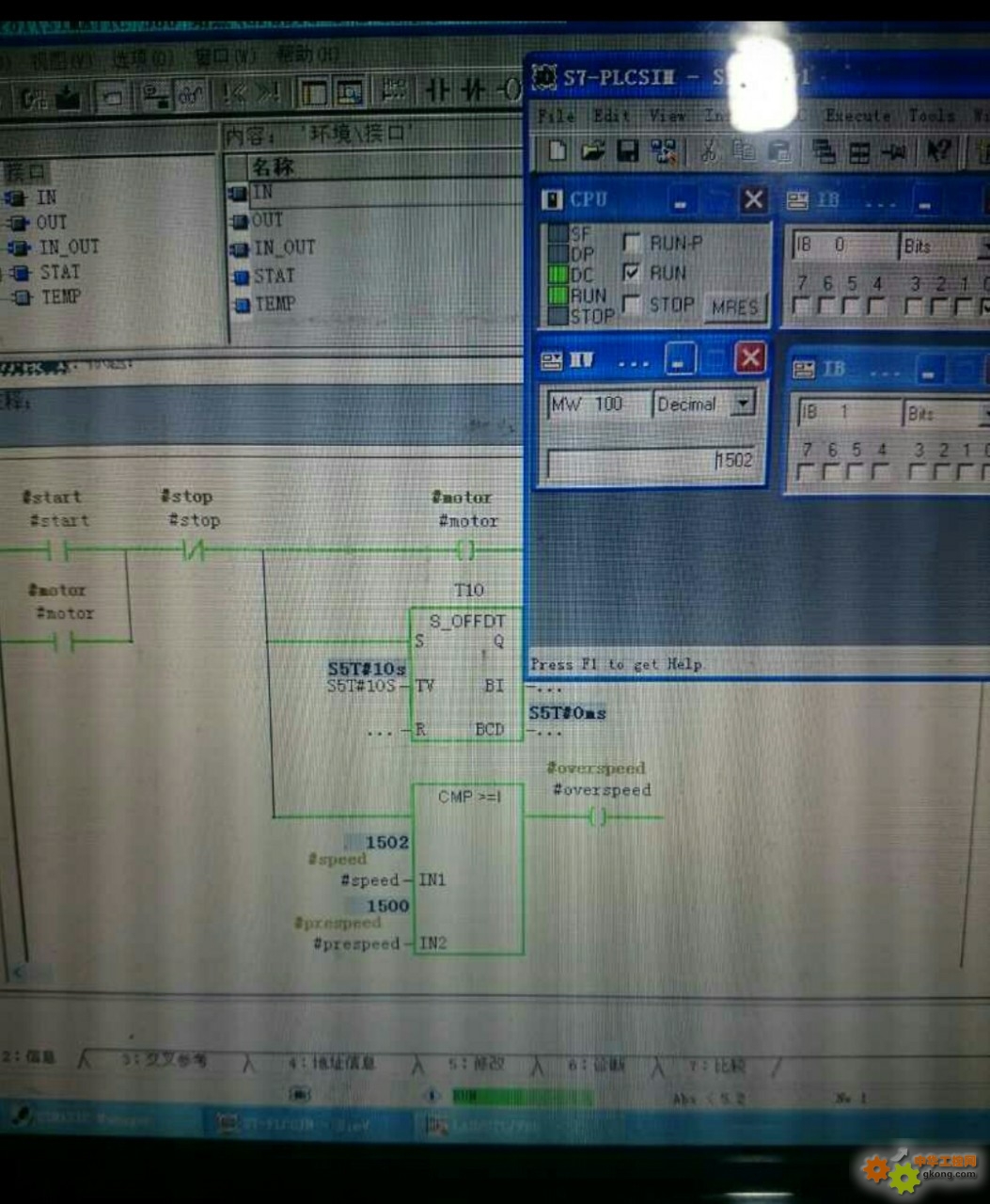Click the #overspeed output coil
Image resolution: width=990 pixels, height=1204 pixels.
pos(598,816)
